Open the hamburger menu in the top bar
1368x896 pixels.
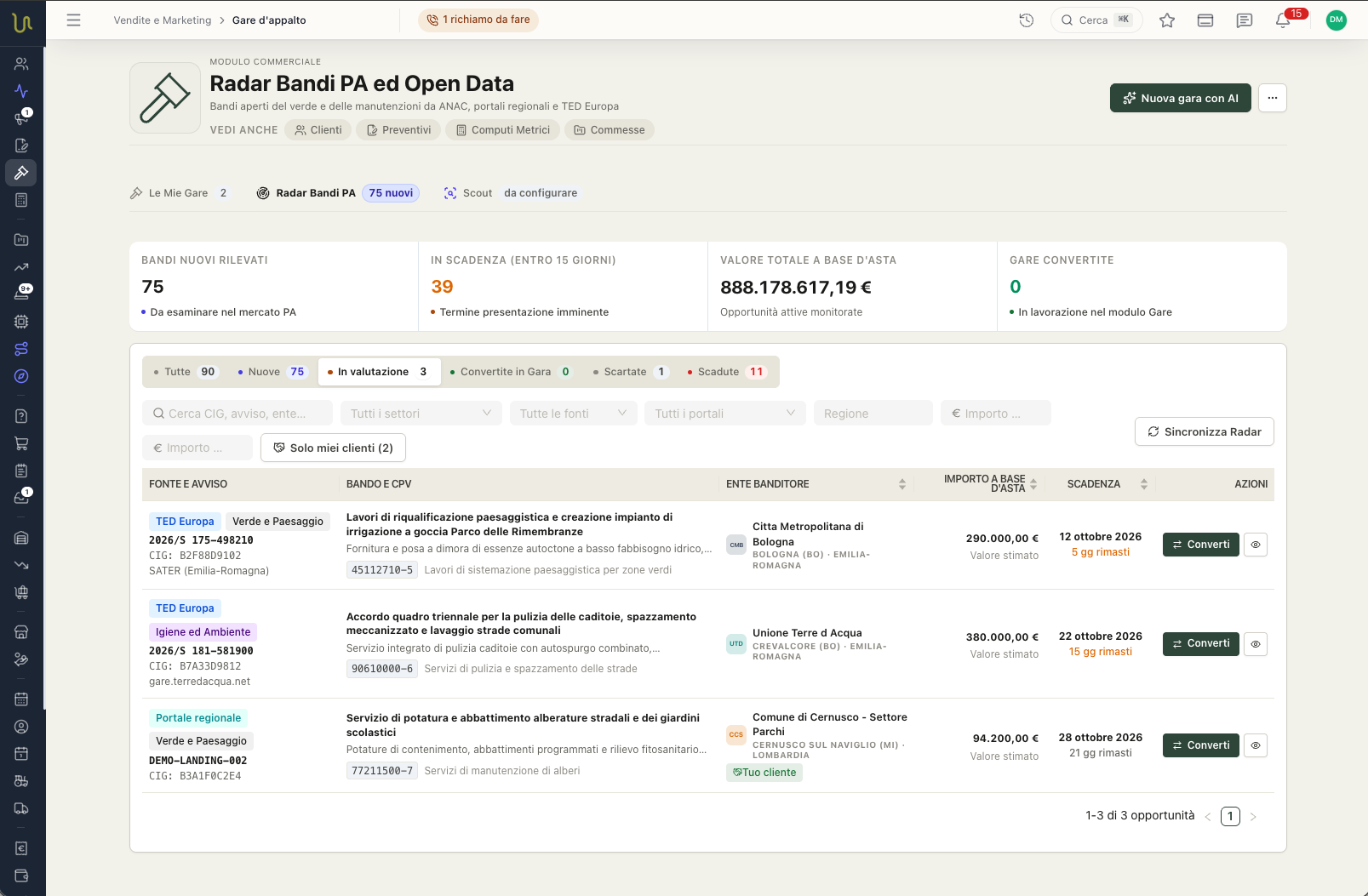coord(74,20)
